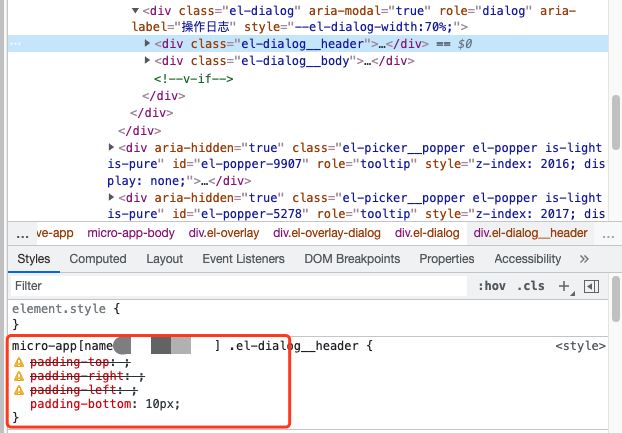The height and width of the screenshot is (433, 622).
Task: Switch to the Layout tab
Action: coord(165,259)
